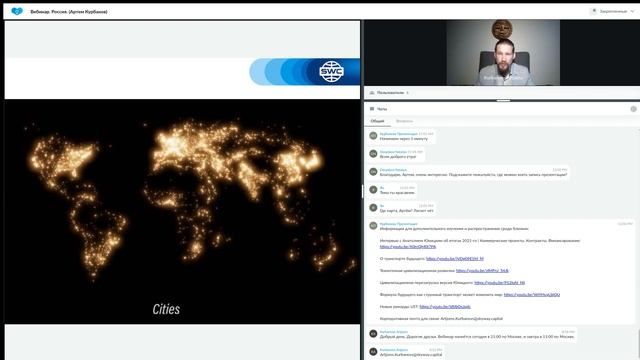
Task: Open the 'Новые рекорды UST' youtu.be link
Action: coord(445,307)
